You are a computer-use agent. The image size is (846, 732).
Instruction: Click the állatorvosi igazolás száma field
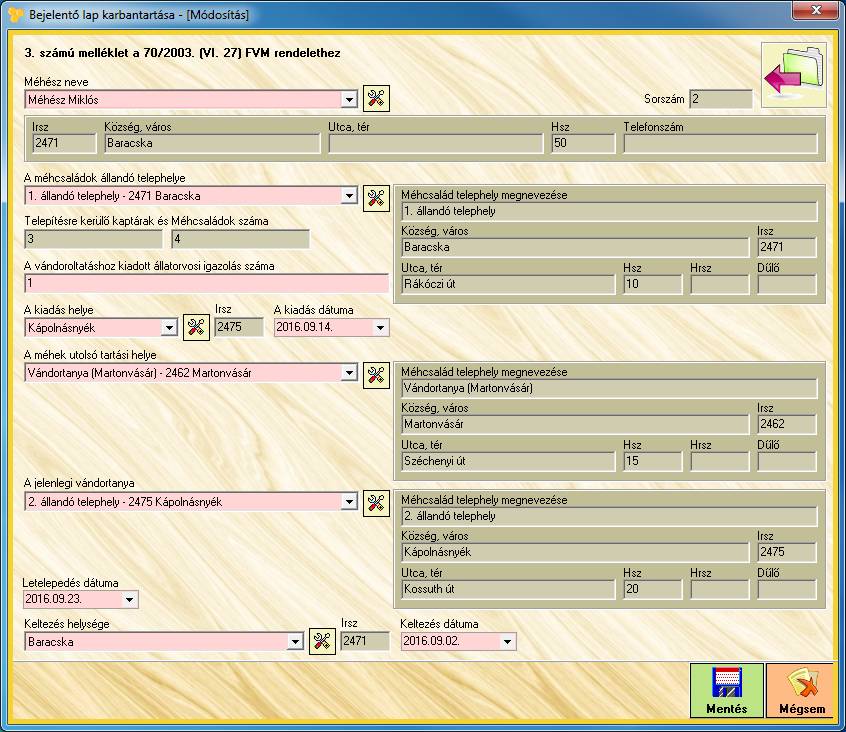tap(206, 284)
